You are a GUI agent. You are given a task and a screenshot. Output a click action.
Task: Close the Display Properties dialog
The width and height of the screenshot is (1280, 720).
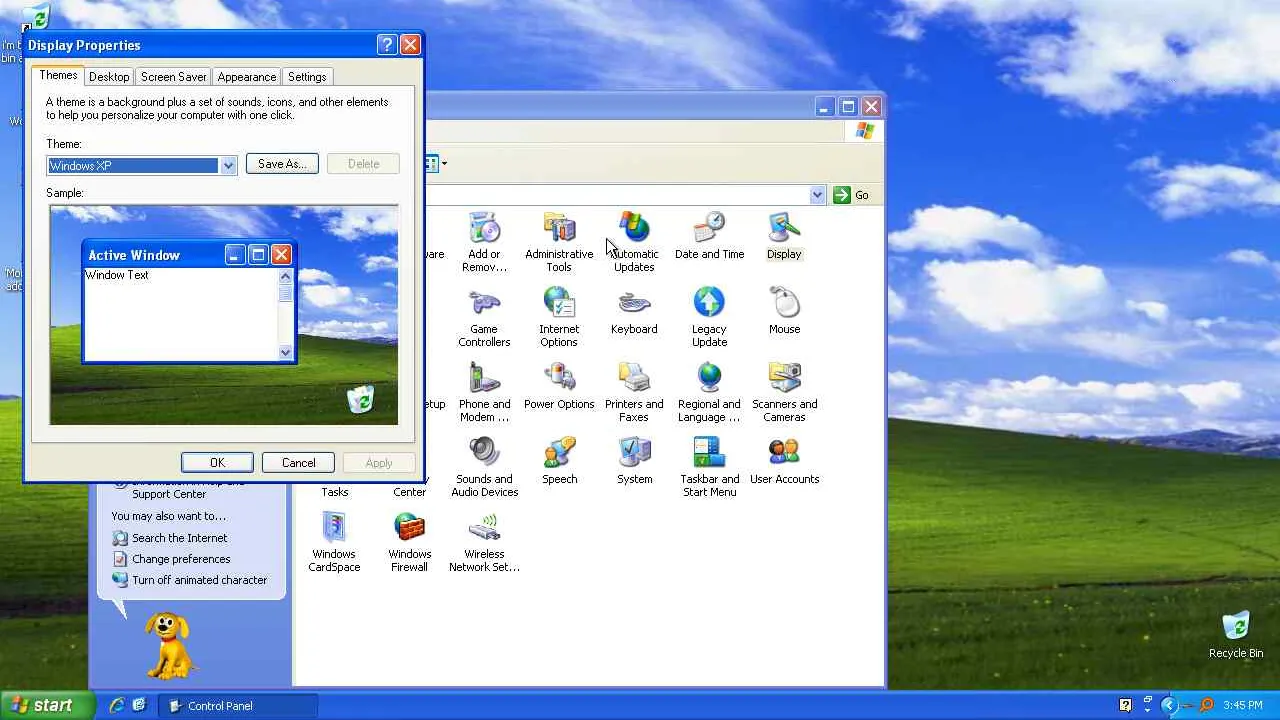click(x=410, y=45)
